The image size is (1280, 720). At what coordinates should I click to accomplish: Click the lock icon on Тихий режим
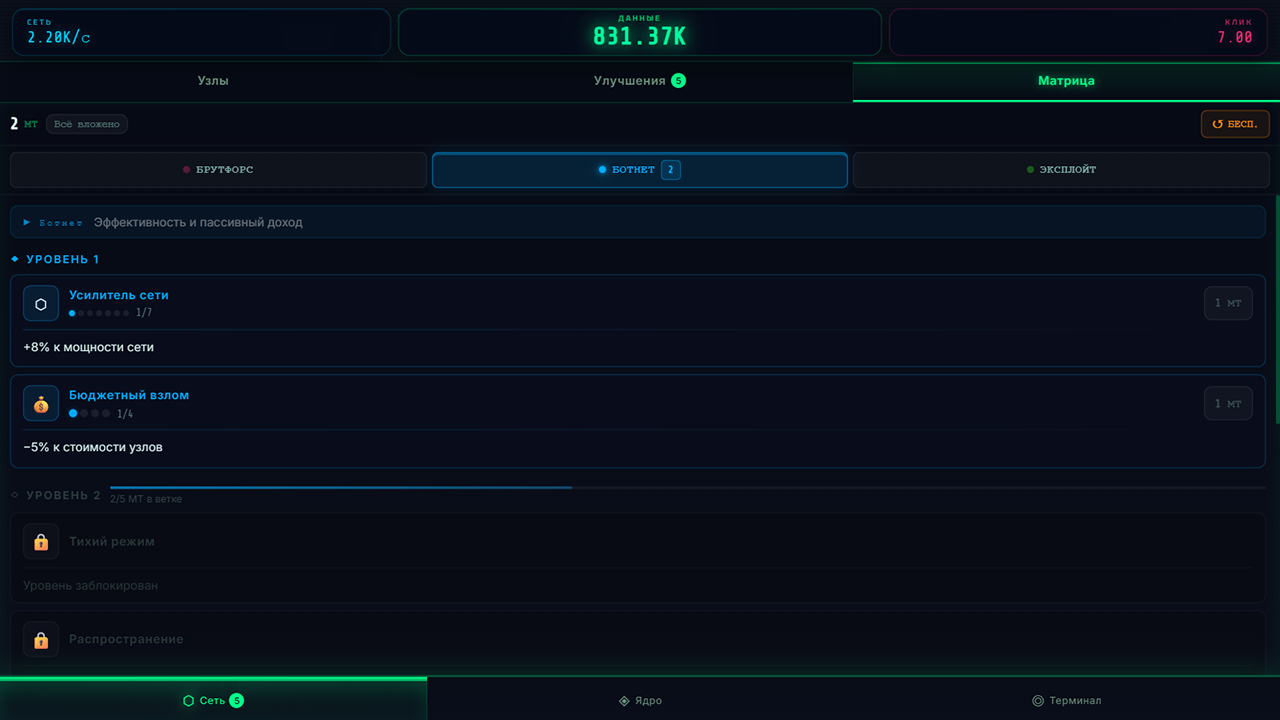(41, 541)
